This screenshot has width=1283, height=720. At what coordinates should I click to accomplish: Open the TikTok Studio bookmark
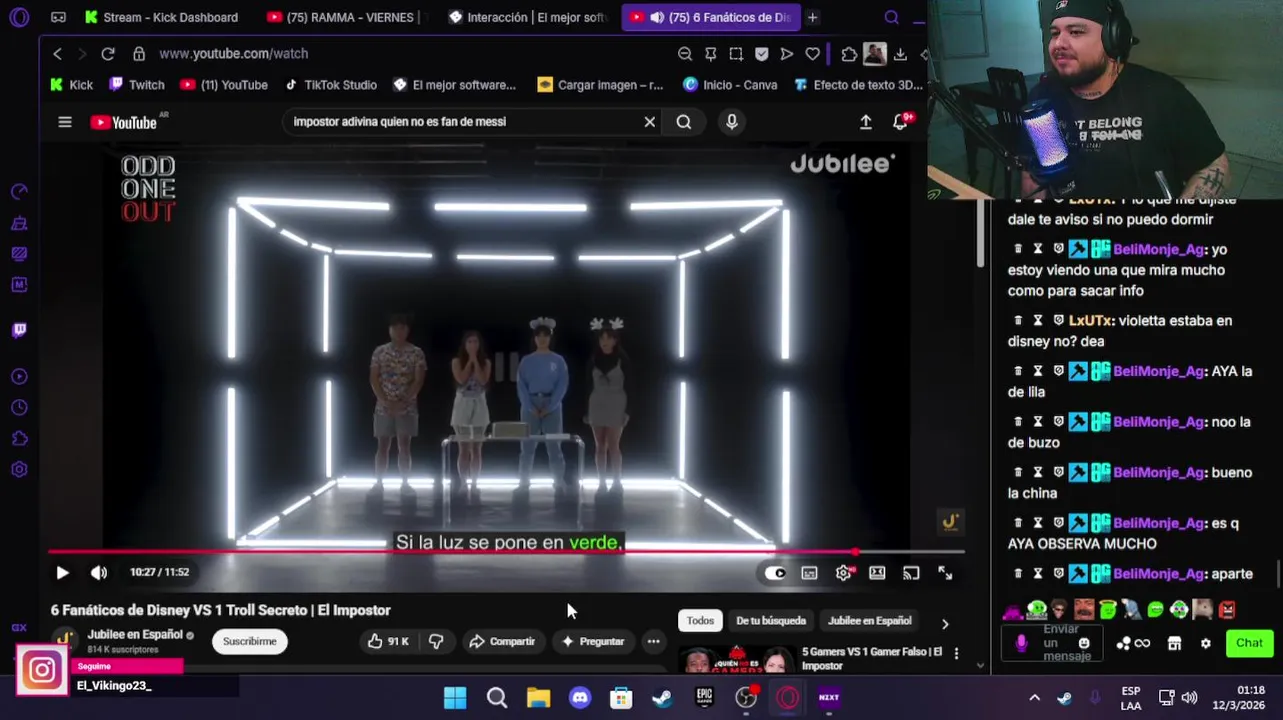(330, 85)
